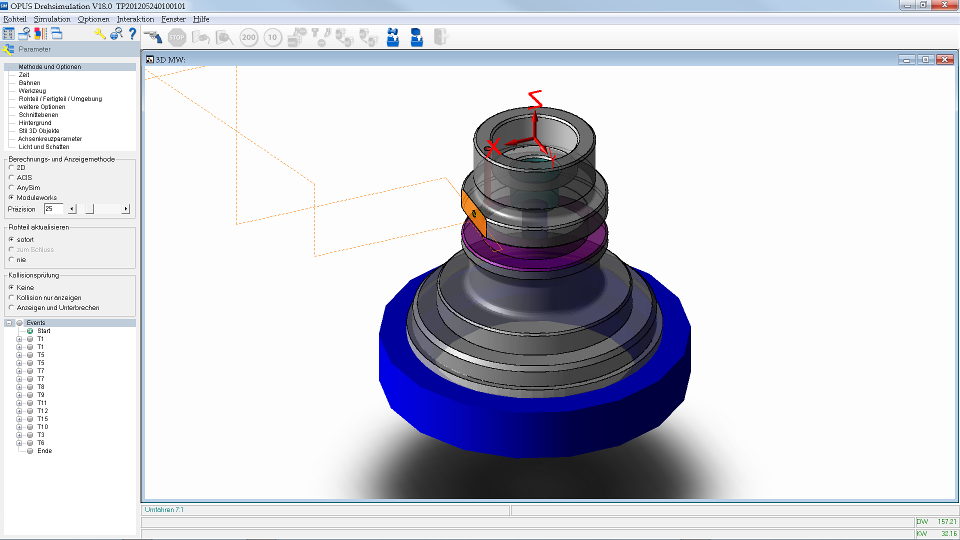Expand the T12 event node

coord(19,411)
